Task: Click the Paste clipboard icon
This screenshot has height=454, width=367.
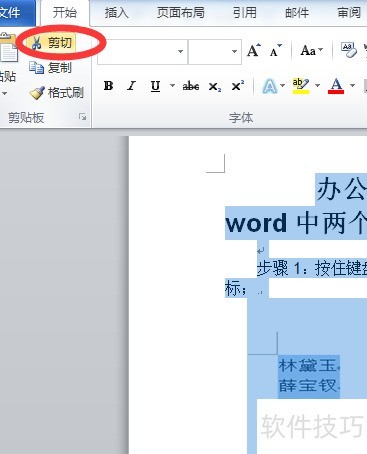Action: pos(9,48)
